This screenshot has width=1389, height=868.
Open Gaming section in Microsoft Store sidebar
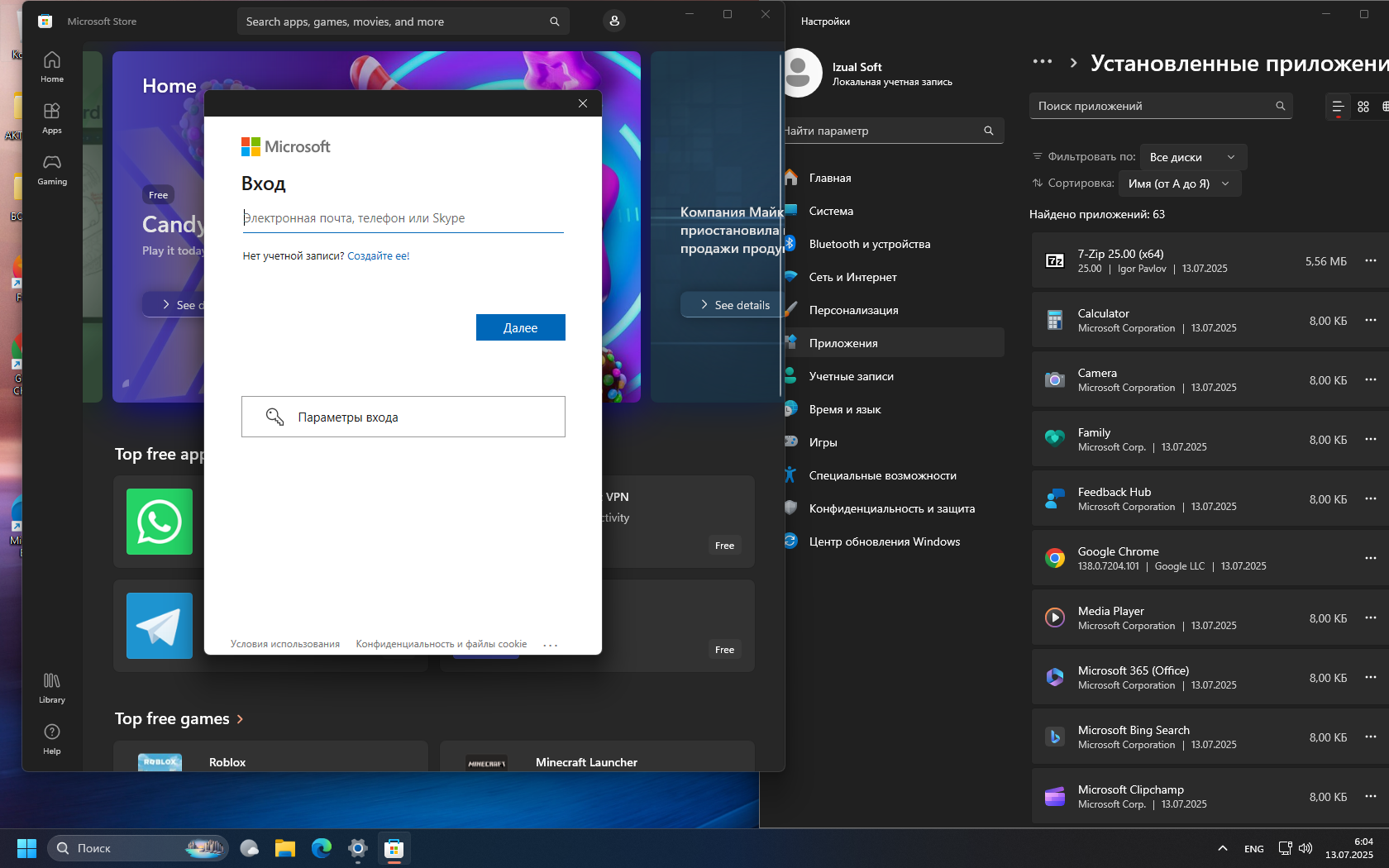(x=51, y=169)
